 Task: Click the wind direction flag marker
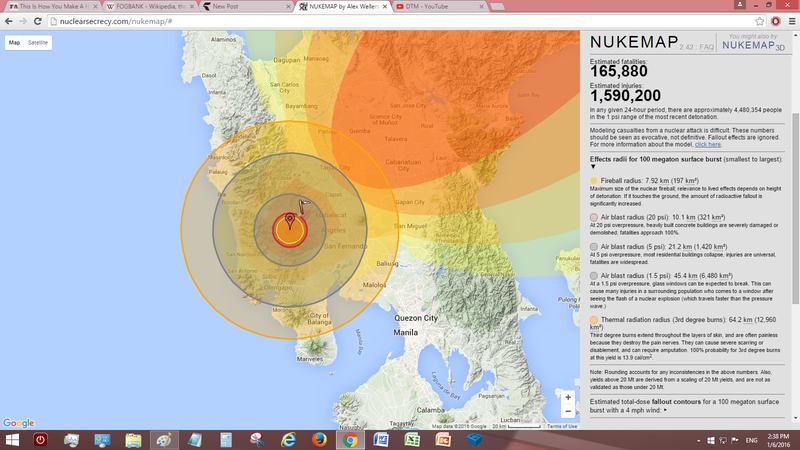coord(304,206)
